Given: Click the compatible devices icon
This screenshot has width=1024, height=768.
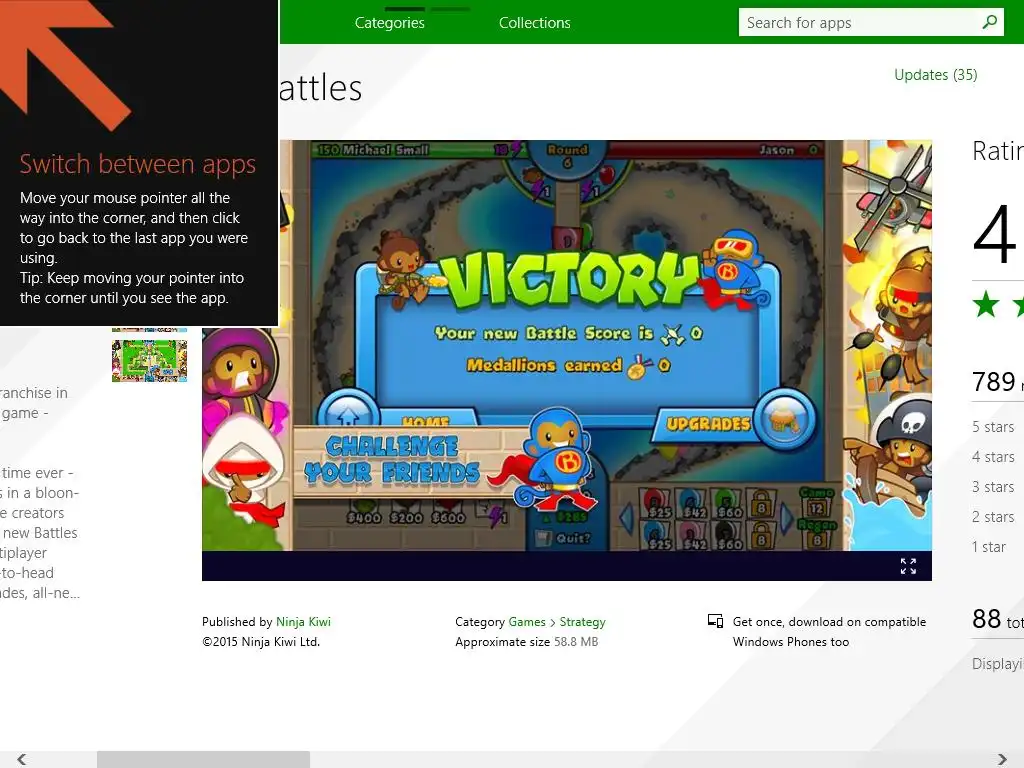Looking at the screenshot, I should [x=715, y=620].
